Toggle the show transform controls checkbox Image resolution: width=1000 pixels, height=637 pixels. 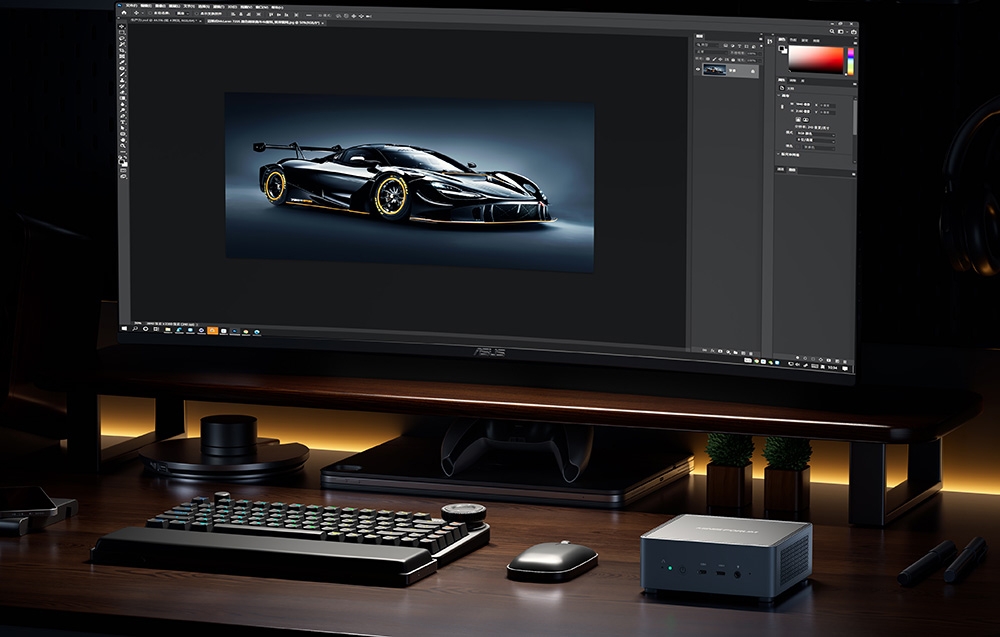click(x=197, y=14)
